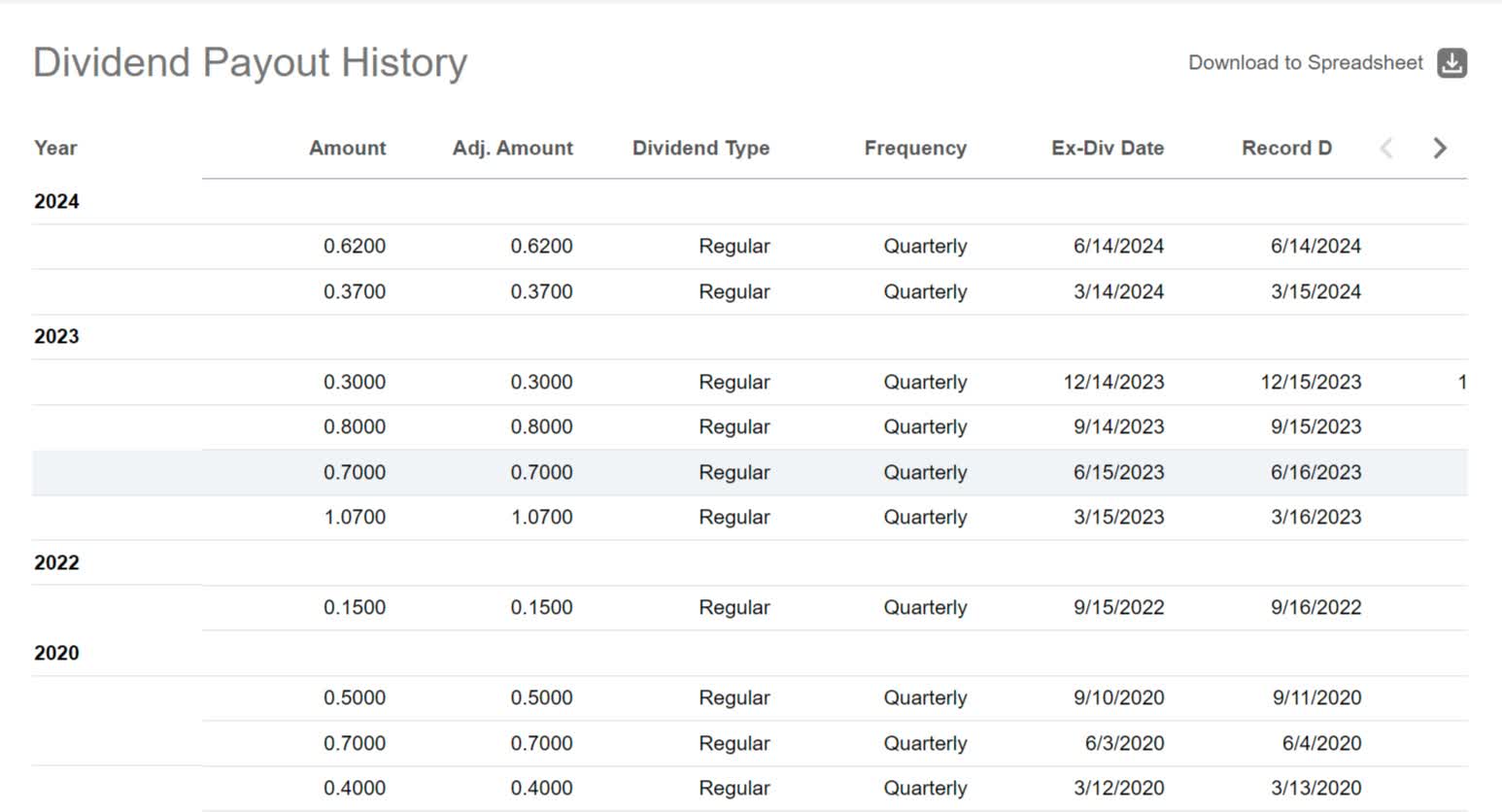Click the download spreadsheet icon
Image resolution: width=1502 pixels, height=812 pixels.
(1451, 63)
